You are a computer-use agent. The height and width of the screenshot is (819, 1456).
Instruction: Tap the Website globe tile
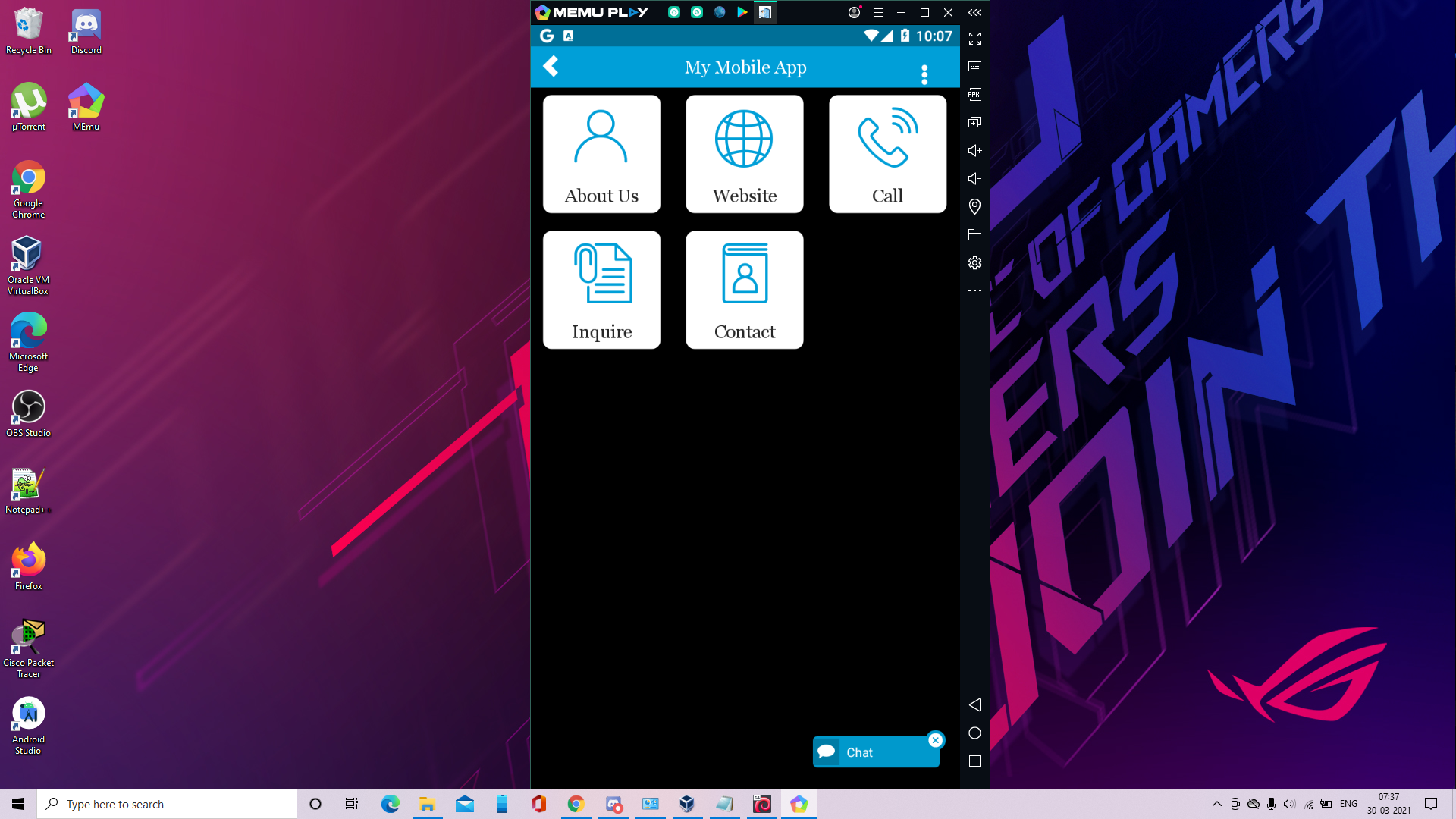pos(744,154)
